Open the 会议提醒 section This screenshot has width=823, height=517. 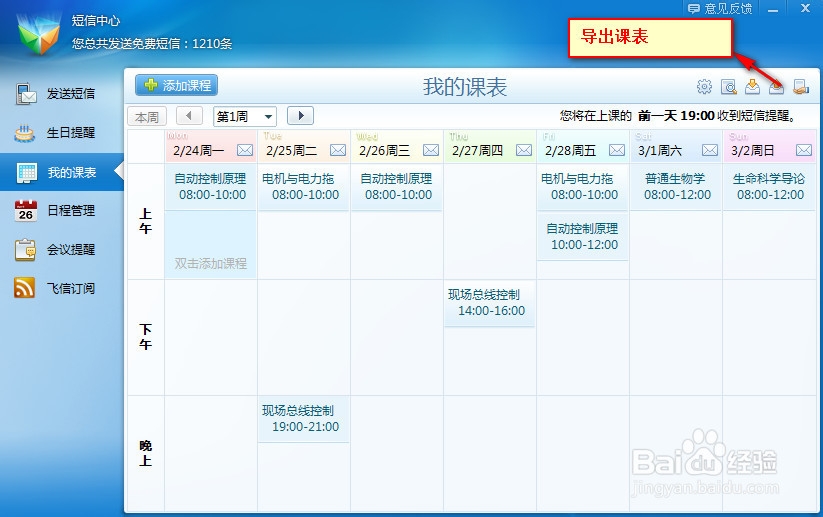coord(62,249)
